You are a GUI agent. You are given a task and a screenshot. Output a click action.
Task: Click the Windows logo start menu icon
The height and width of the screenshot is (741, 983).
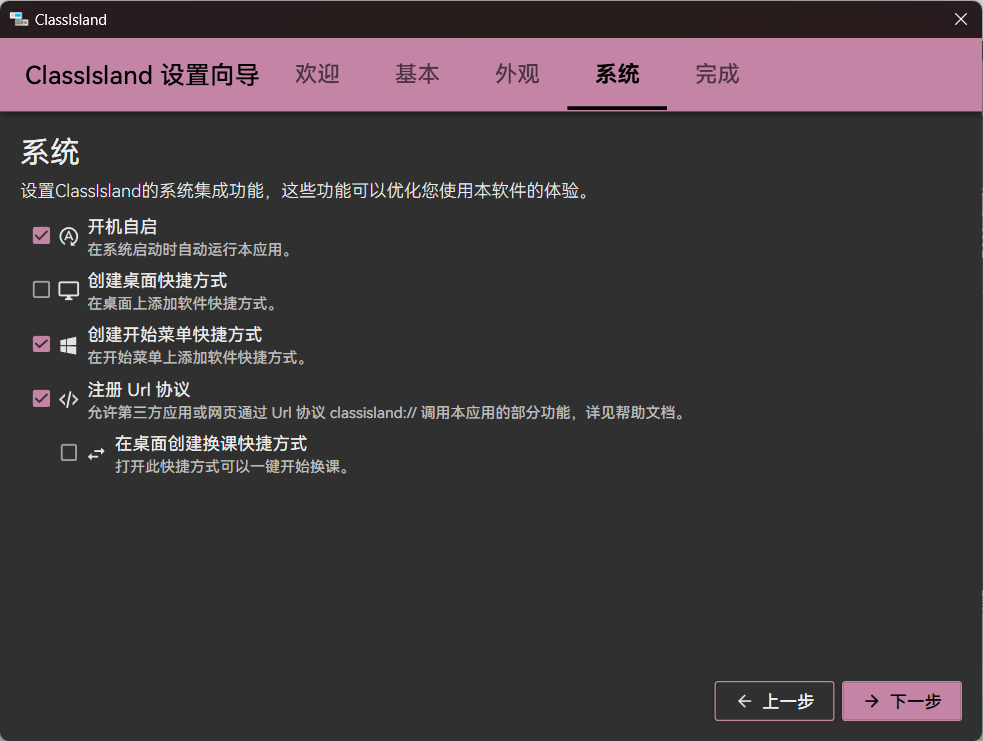[x=68, y=345]
